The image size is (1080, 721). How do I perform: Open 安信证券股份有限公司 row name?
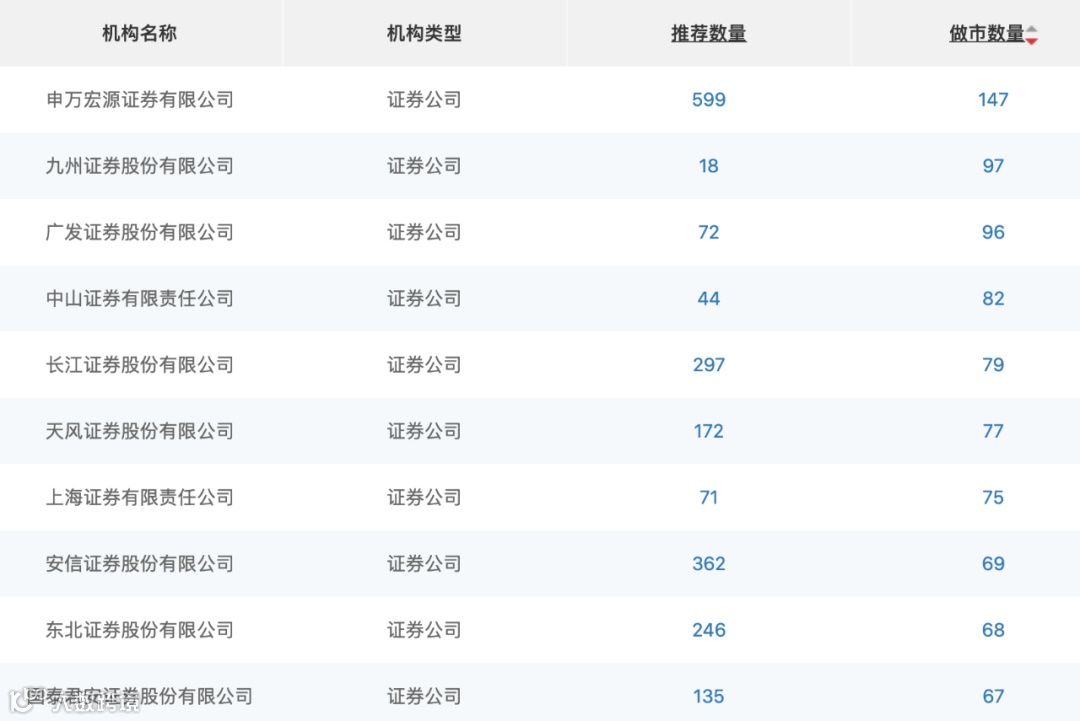(140, 563)
